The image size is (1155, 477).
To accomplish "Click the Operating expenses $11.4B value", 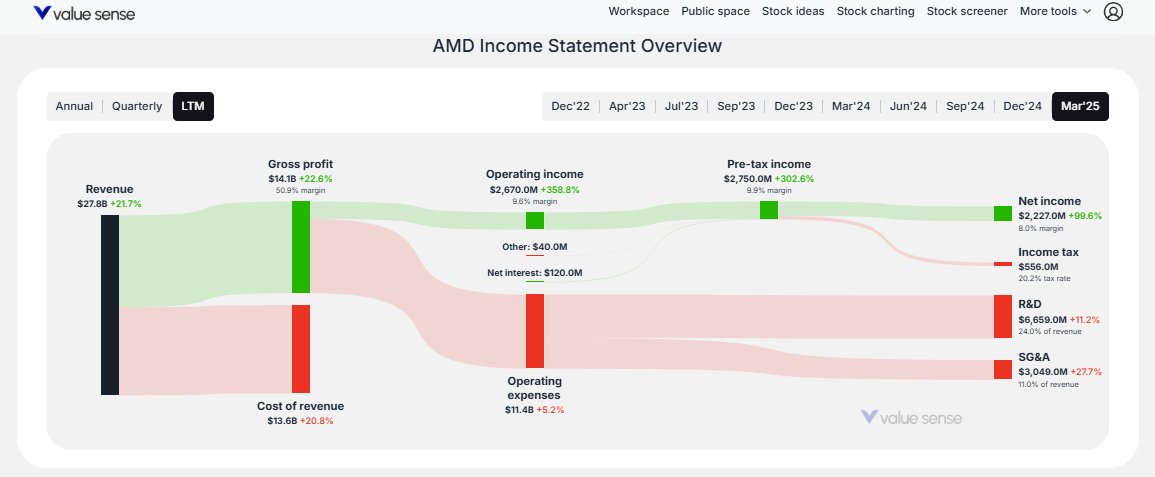I will pyautogui.click(x=519, y=410).
